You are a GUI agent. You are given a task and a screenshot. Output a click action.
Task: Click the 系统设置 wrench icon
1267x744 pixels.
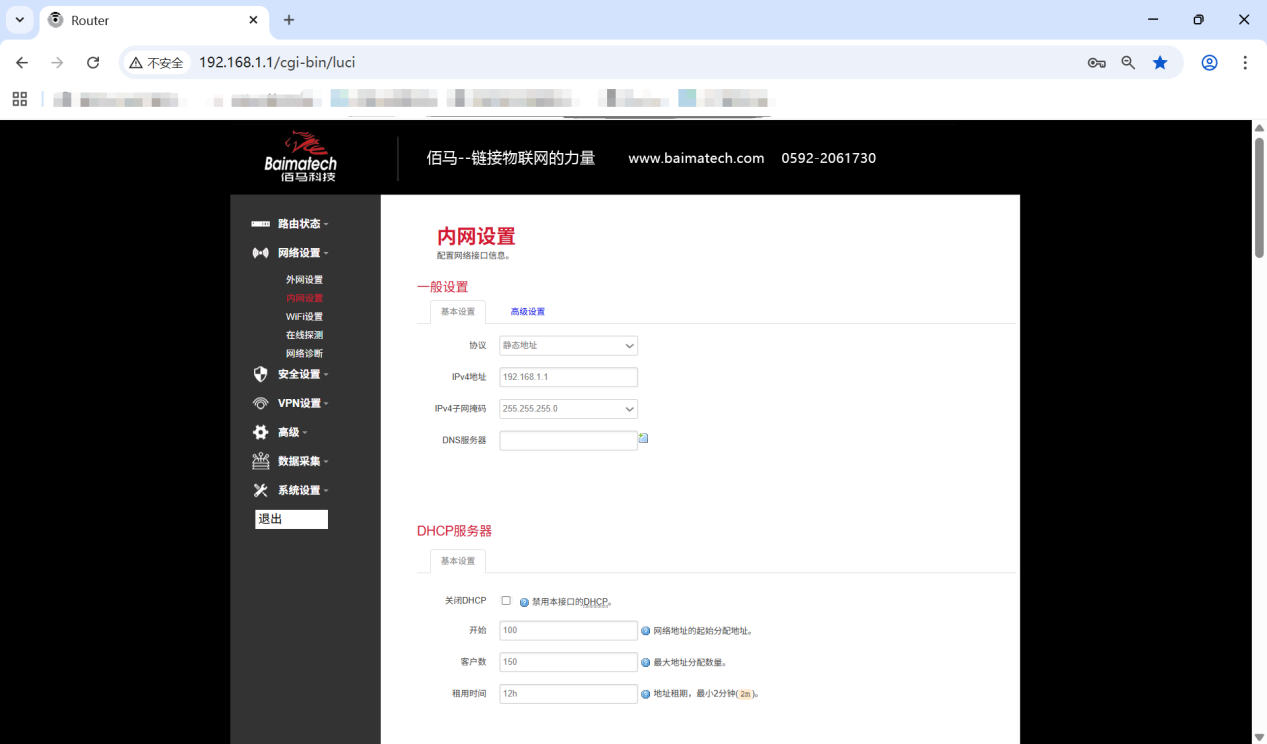pos(260,489)
